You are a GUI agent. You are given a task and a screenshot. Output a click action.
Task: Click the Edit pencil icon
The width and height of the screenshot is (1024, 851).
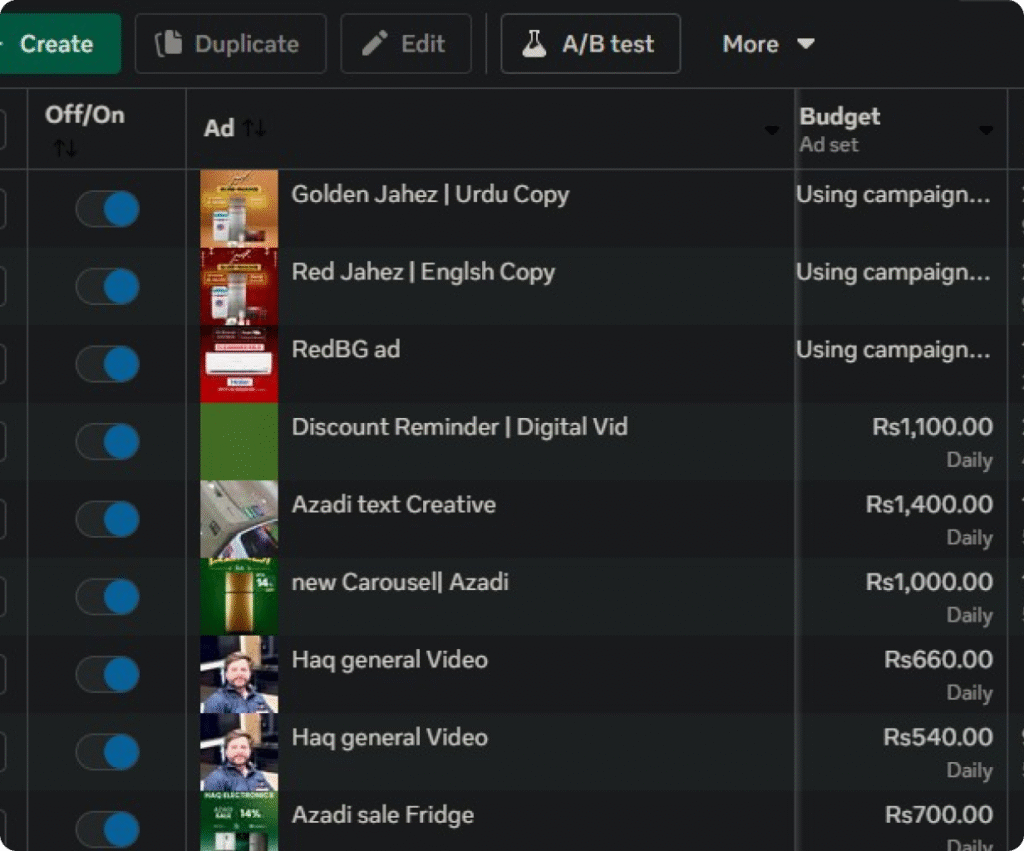tap(374, 44)
